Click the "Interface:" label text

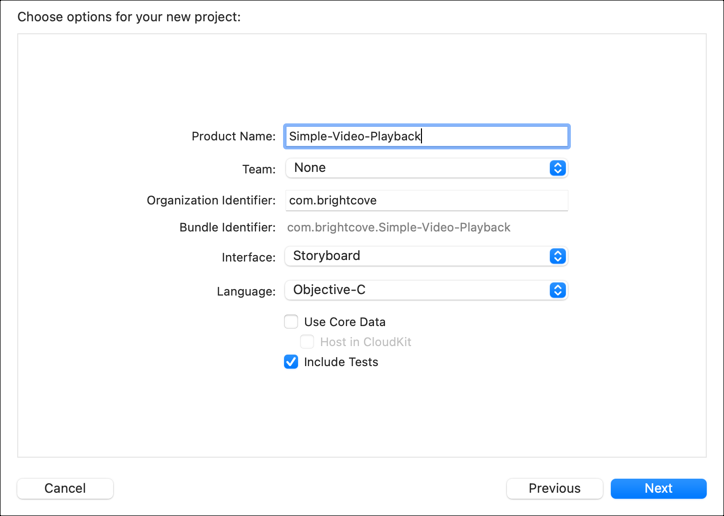(248, 258)
